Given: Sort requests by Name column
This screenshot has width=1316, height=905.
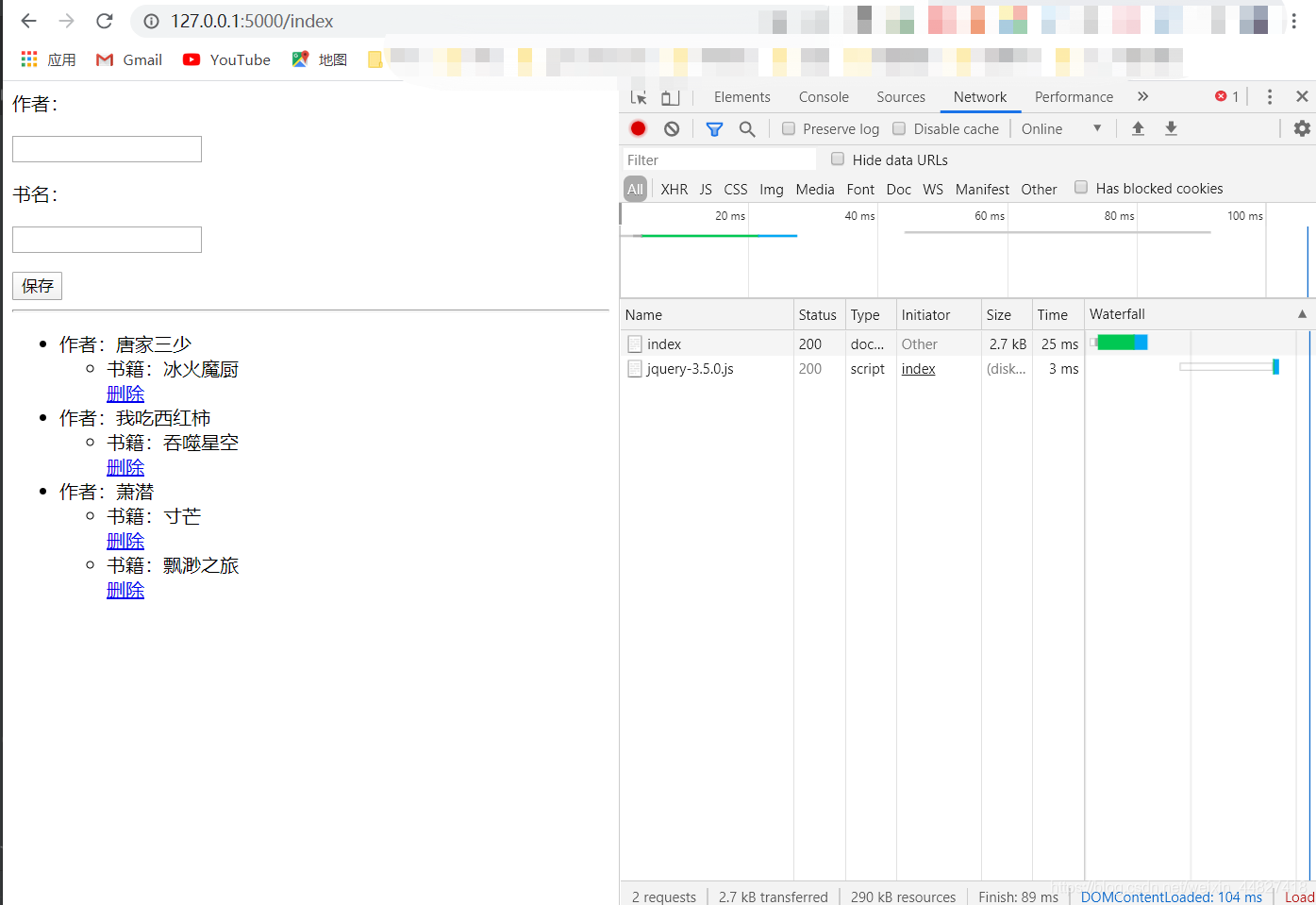Looking at the screenshot, I should 707,314.
